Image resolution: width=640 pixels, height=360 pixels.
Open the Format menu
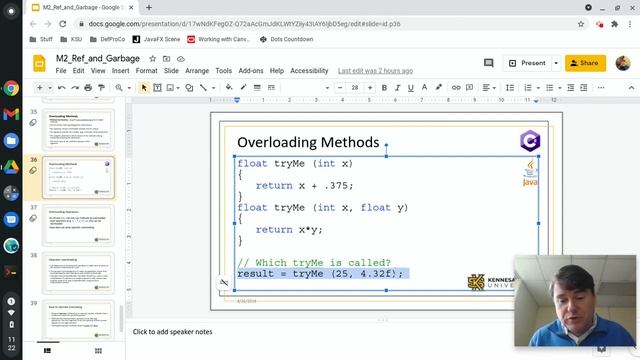point(147,71)
